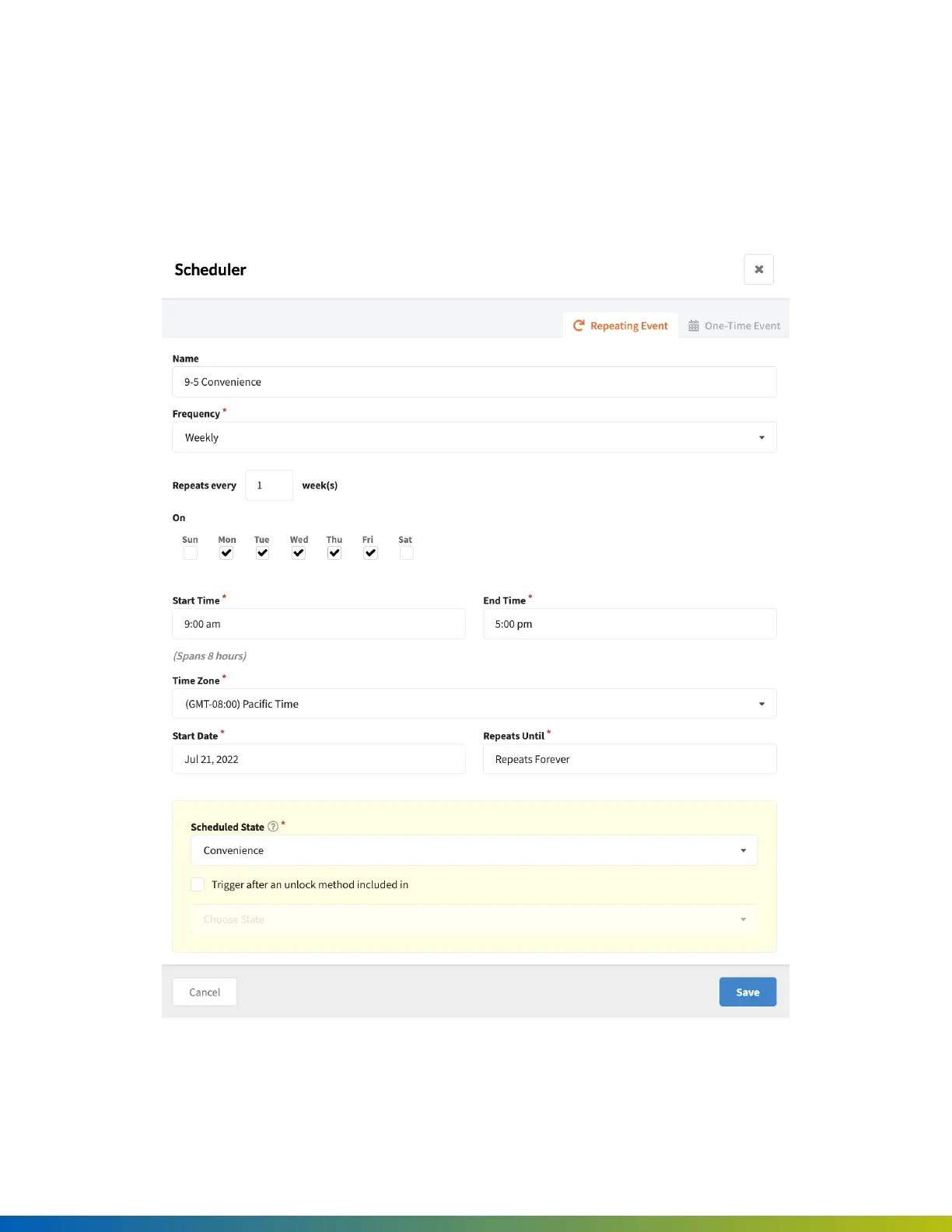This screenshot has height=1232, width=952.
Task: Click the Save button
Action: (747, 992)
